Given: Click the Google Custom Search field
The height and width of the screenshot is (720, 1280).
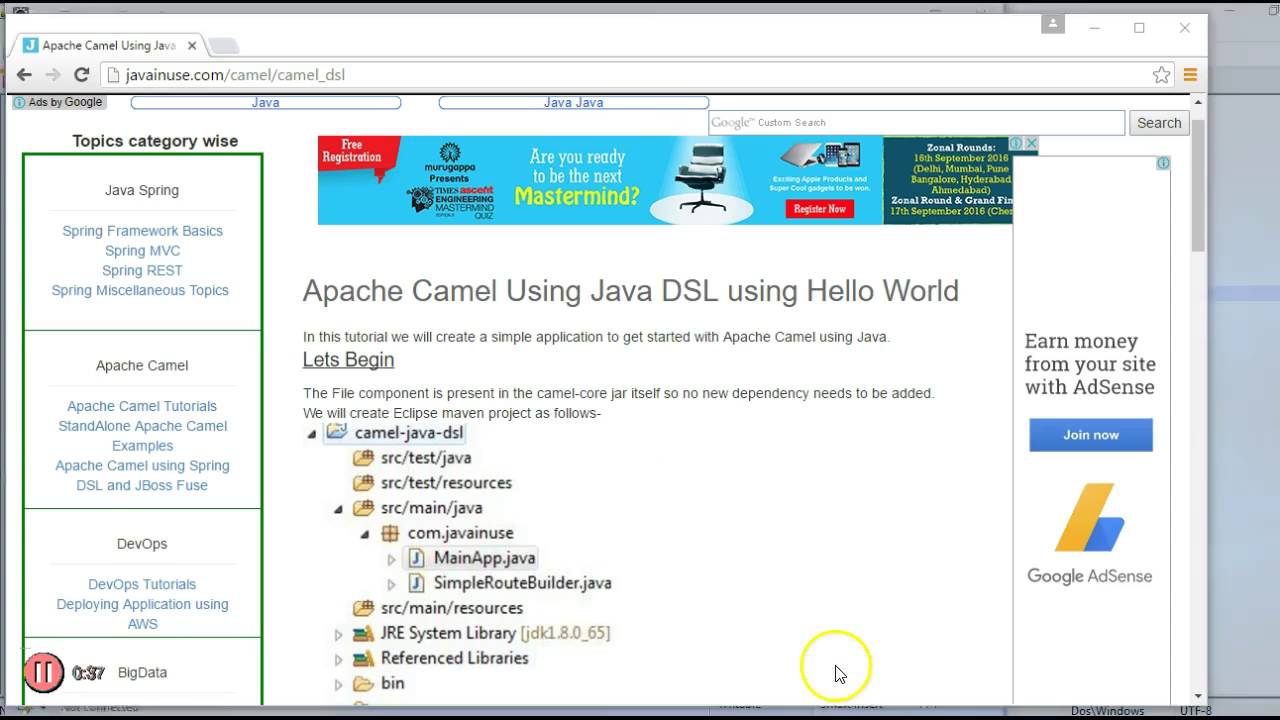Looking at the screenshot, I should click(x=917, y=123).
